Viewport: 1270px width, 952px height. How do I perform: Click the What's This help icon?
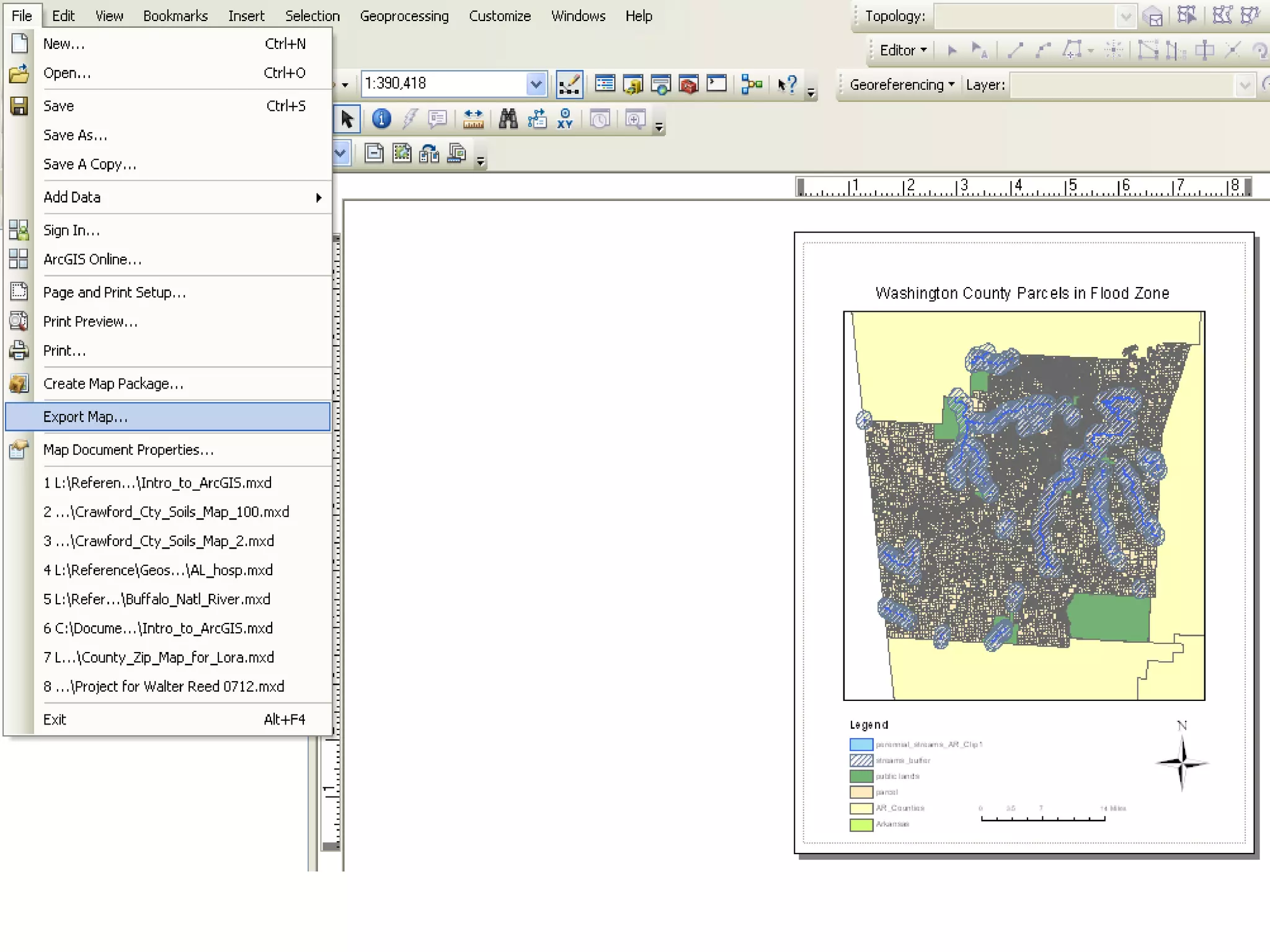tap(787, 84)
